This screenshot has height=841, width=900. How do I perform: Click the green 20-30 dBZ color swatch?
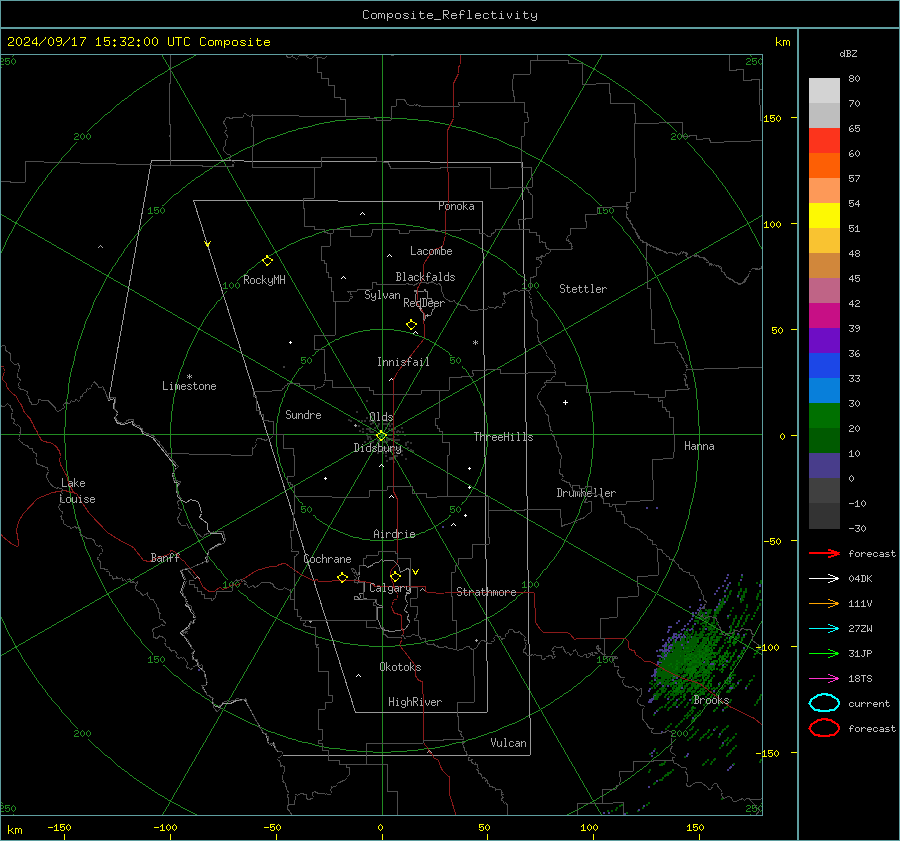(824, 416)
